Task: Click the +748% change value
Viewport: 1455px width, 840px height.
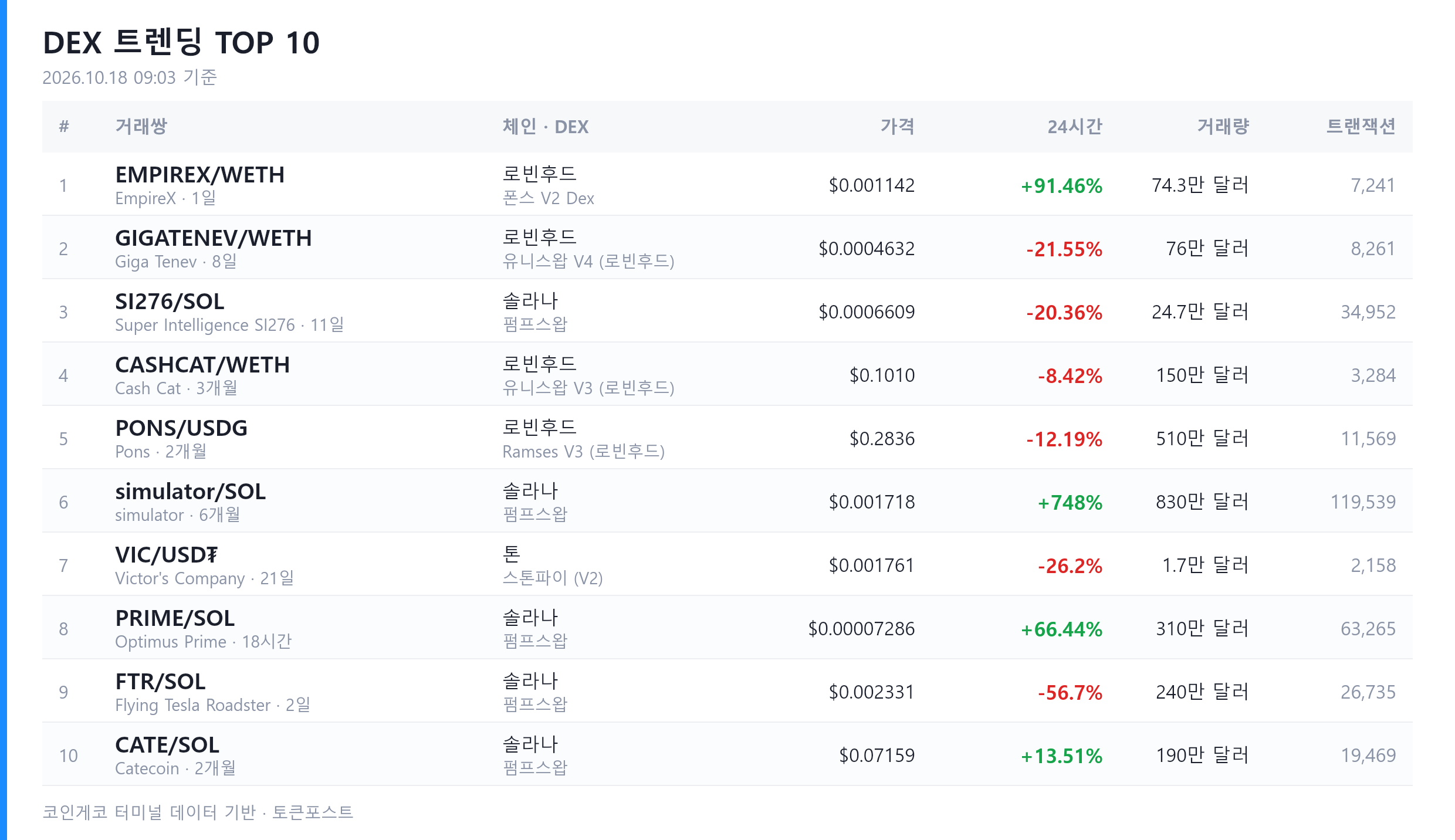Action: [x=1070, y=503]
